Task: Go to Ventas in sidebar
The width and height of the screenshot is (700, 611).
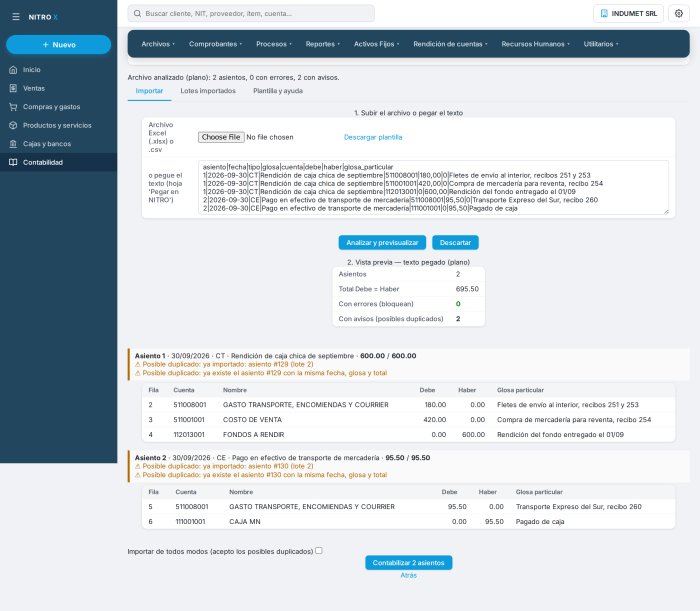Action: (x=58, y=88)
